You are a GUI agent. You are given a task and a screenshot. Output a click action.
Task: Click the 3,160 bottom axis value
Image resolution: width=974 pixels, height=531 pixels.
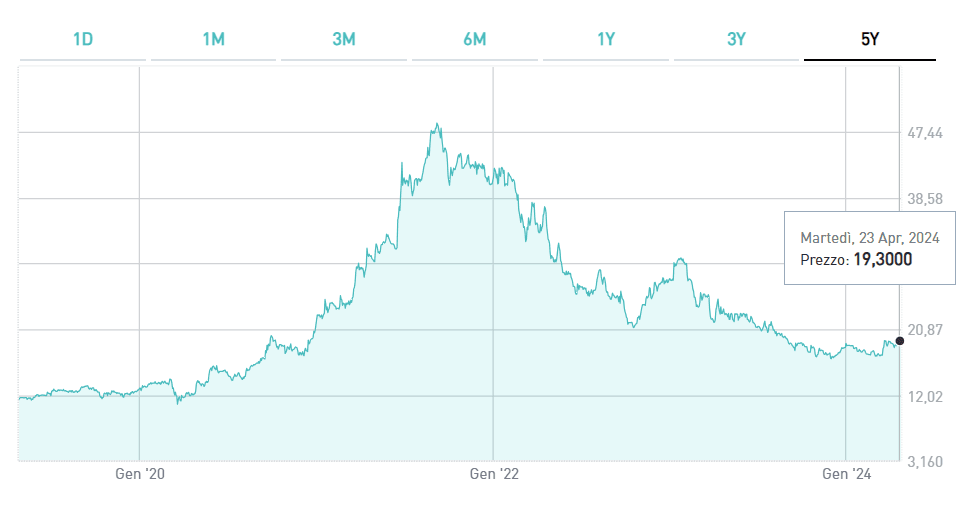point(925,462)
